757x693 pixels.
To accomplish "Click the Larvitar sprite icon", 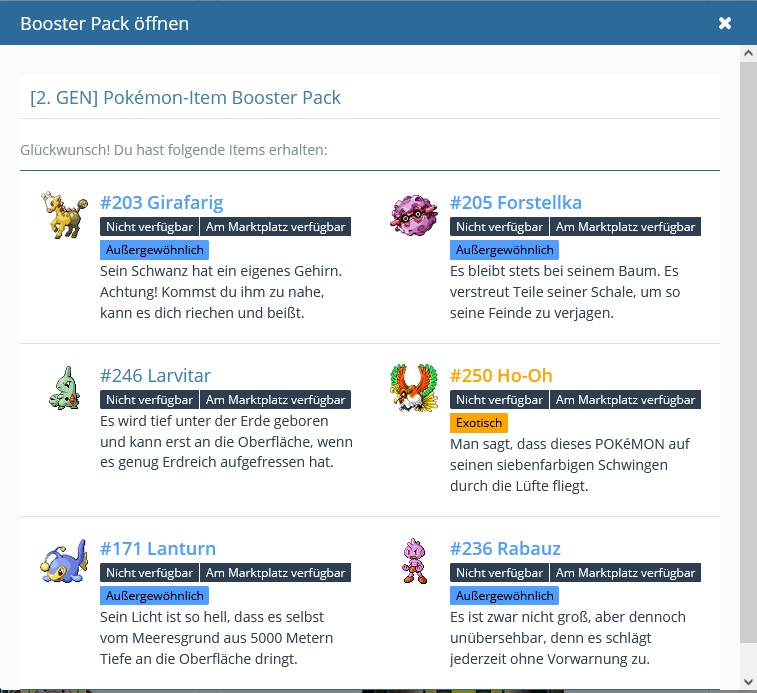I will pos(64,388).
